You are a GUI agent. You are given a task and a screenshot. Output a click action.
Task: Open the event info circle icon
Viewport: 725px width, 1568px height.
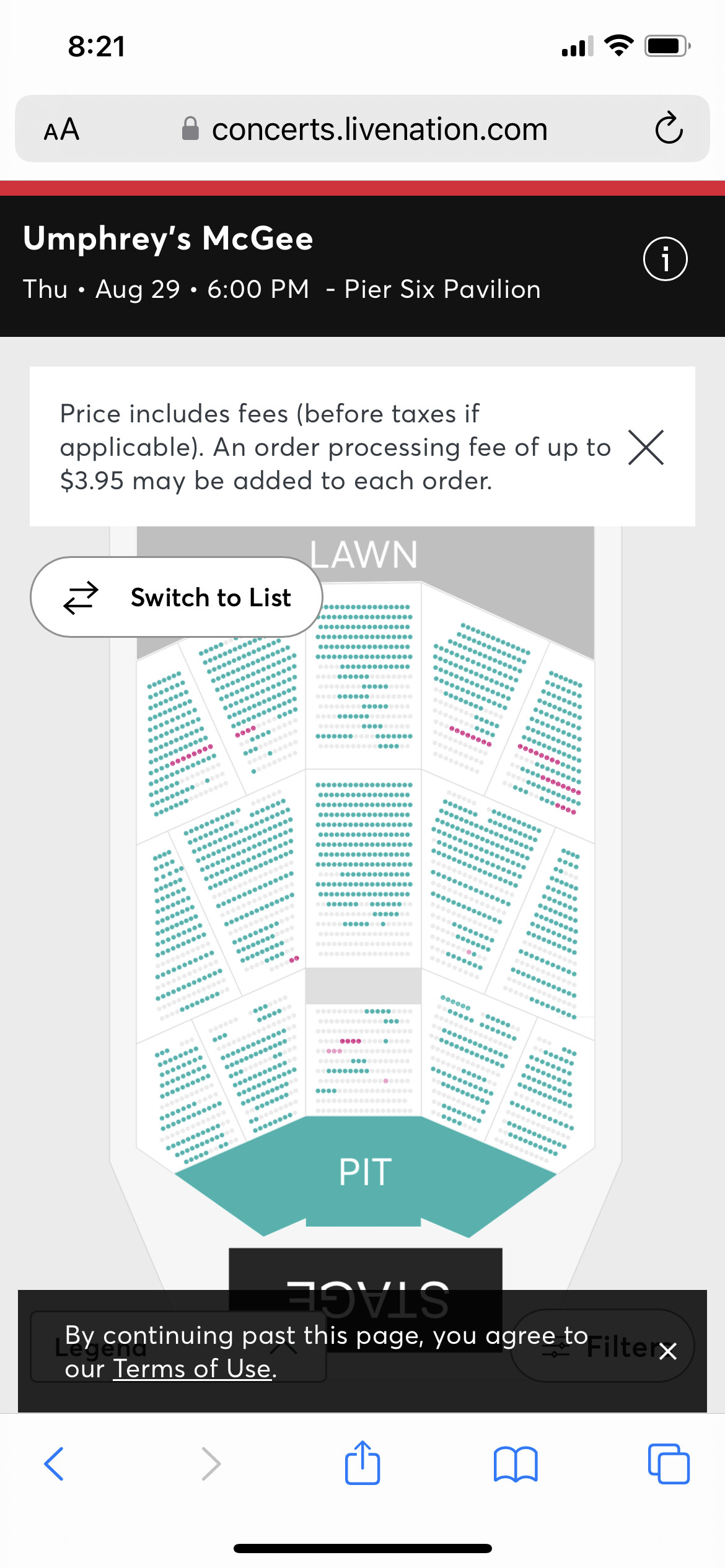pos(665,259)
